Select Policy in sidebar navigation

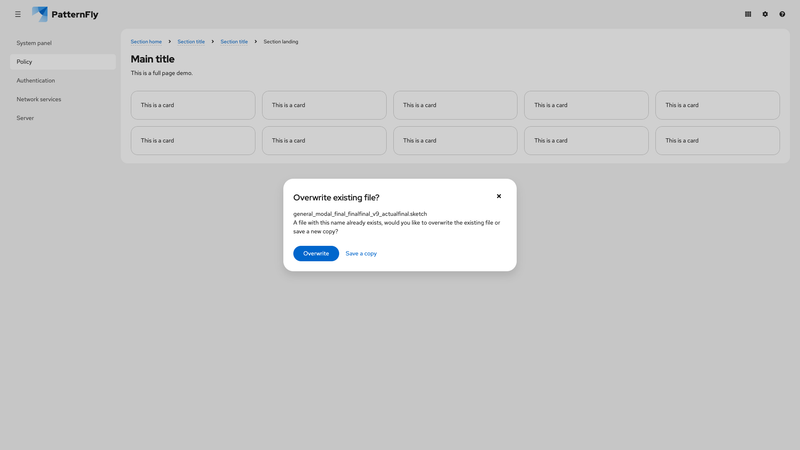point(25,62)
